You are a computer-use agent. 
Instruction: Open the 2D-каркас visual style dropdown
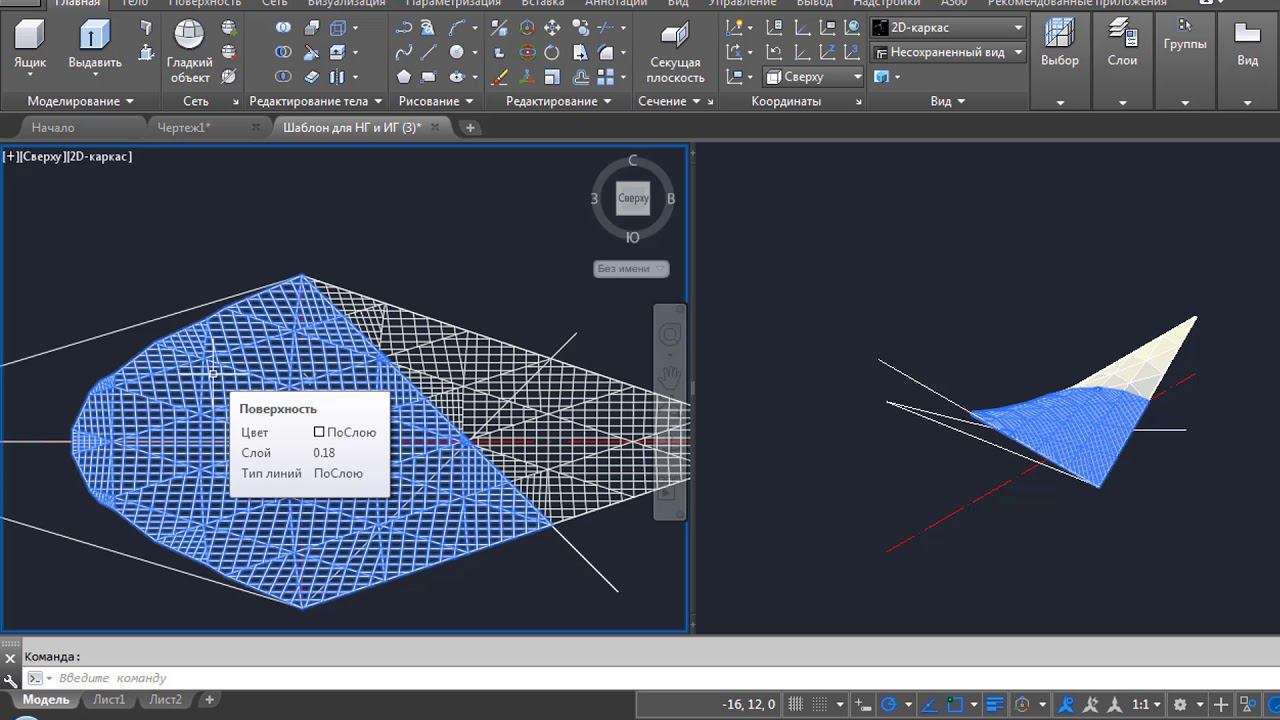coord(947,28)
